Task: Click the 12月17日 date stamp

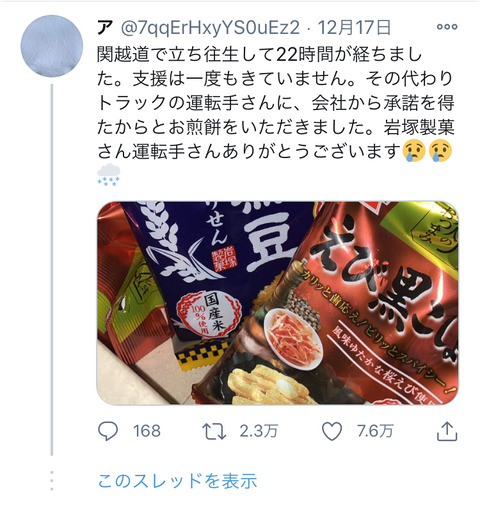Action: (x=354, y=27)
